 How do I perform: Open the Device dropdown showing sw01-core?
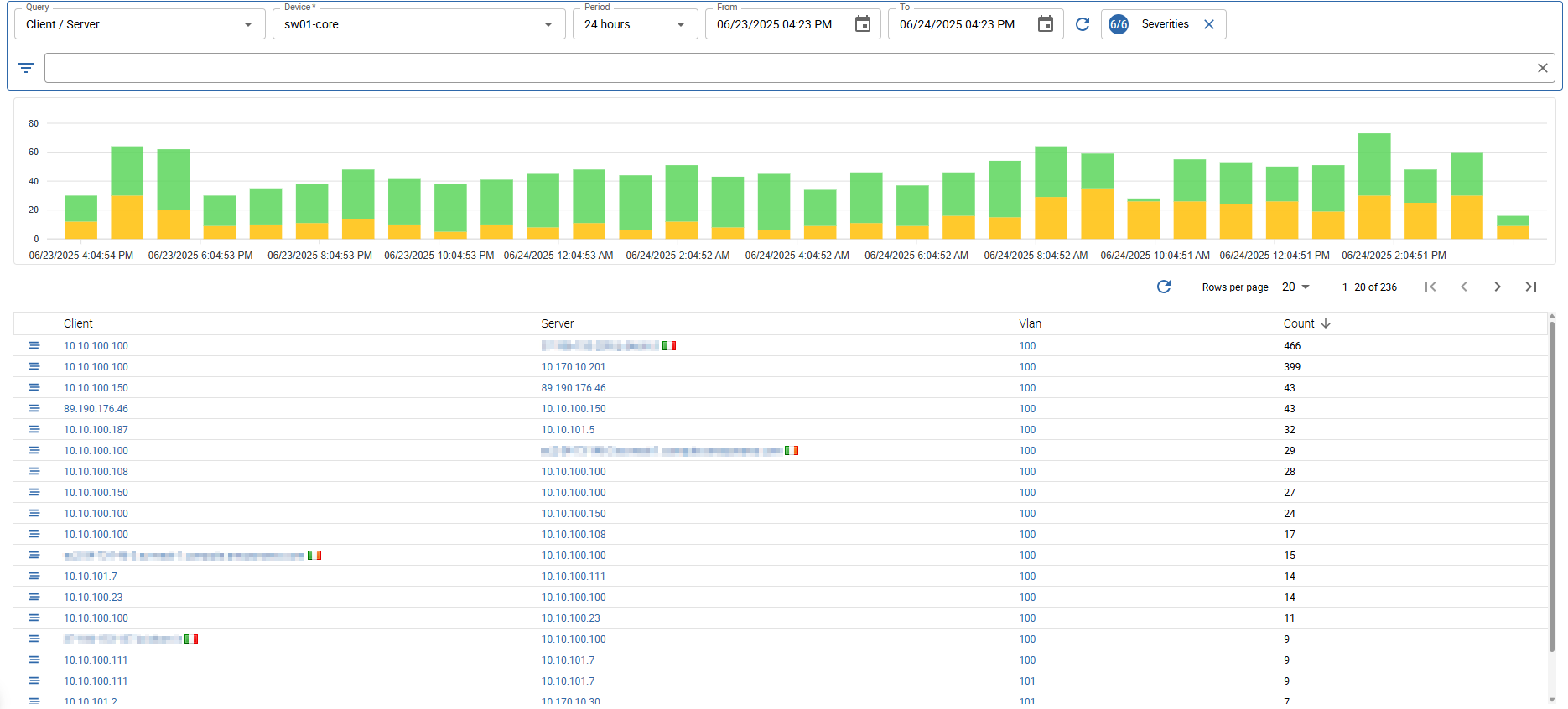(419, 24)
